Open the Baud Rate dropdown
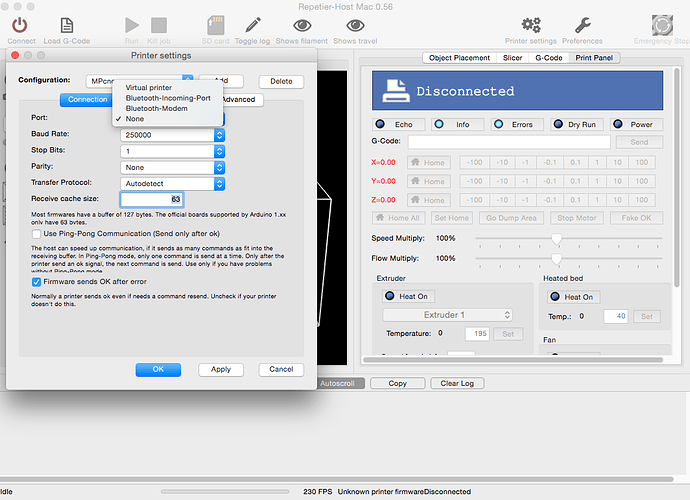Image resolution: width=690 pixels, height=500 pixels. pos(172,135)
